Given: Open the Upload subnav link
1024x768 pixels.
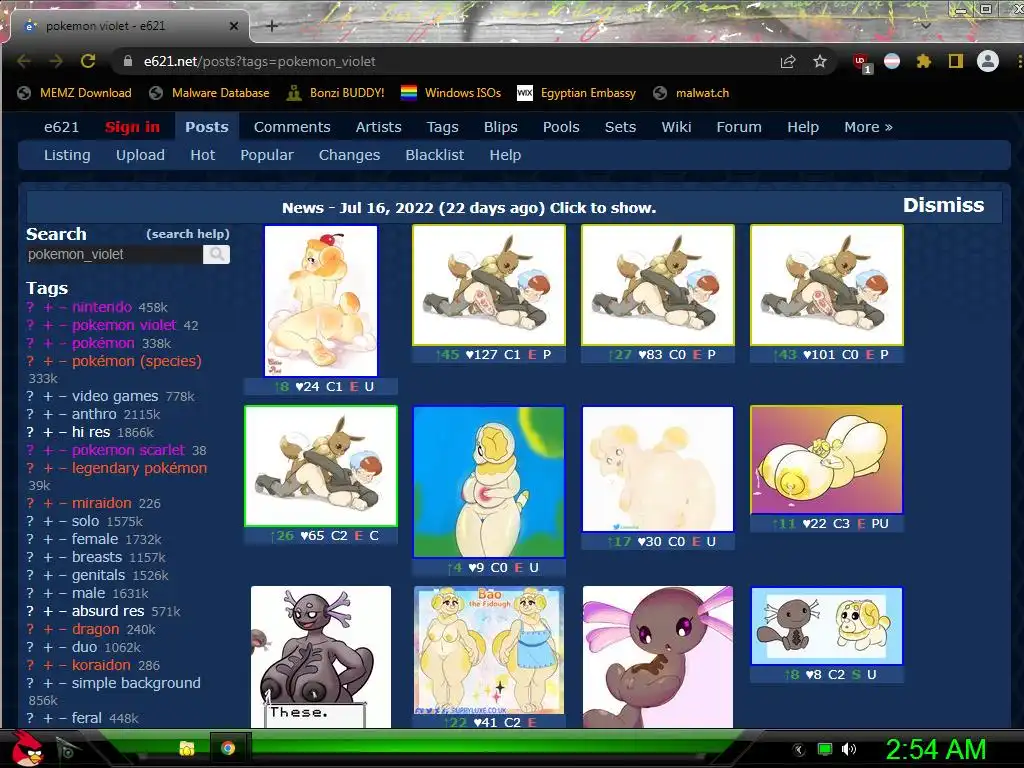Looking at the screenshot, I should [140, 155].
